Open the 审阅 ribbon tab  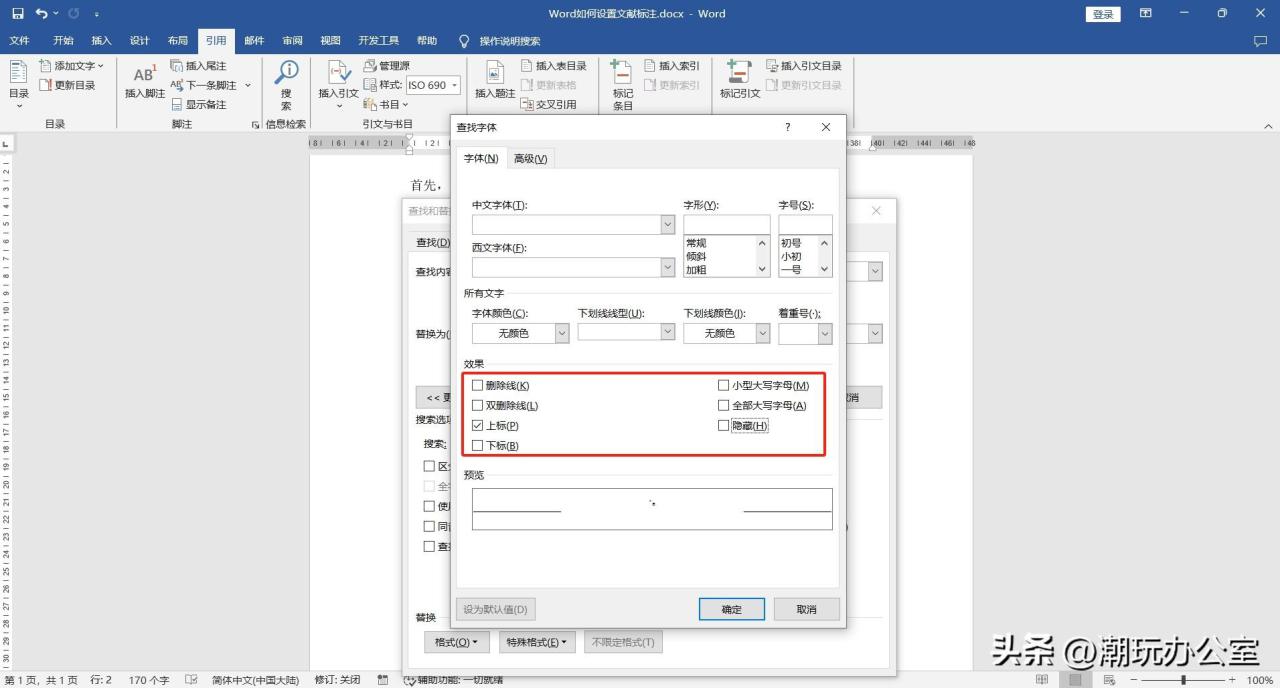(292, 41)
